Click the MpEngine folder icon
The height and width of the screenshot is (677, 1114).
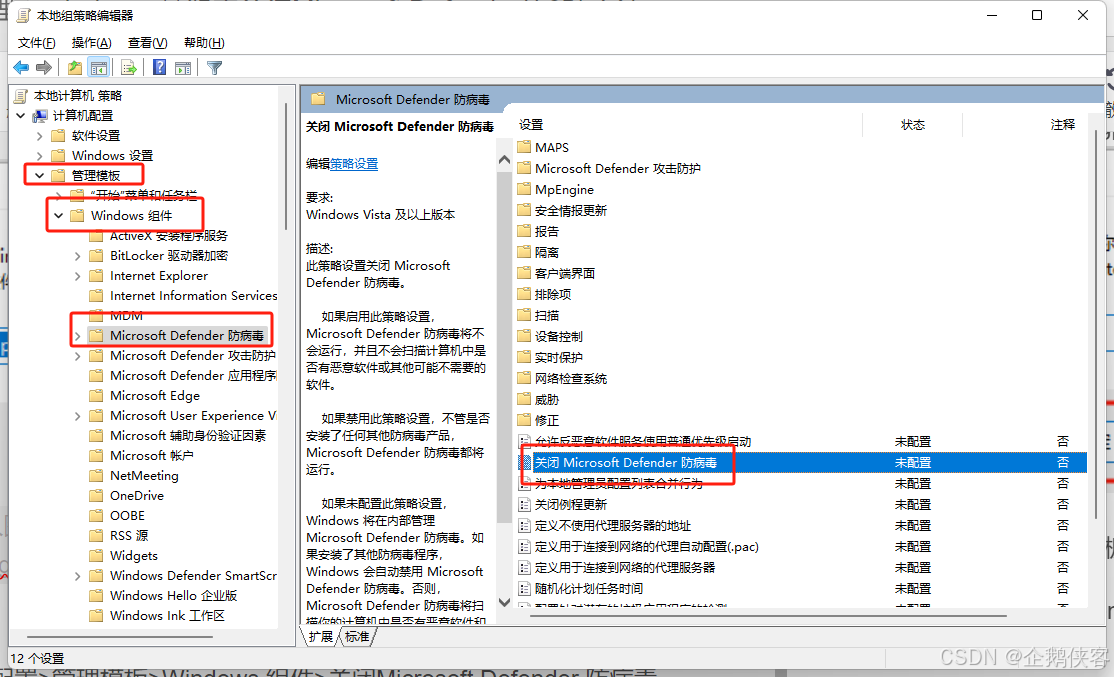pos(524,189)
